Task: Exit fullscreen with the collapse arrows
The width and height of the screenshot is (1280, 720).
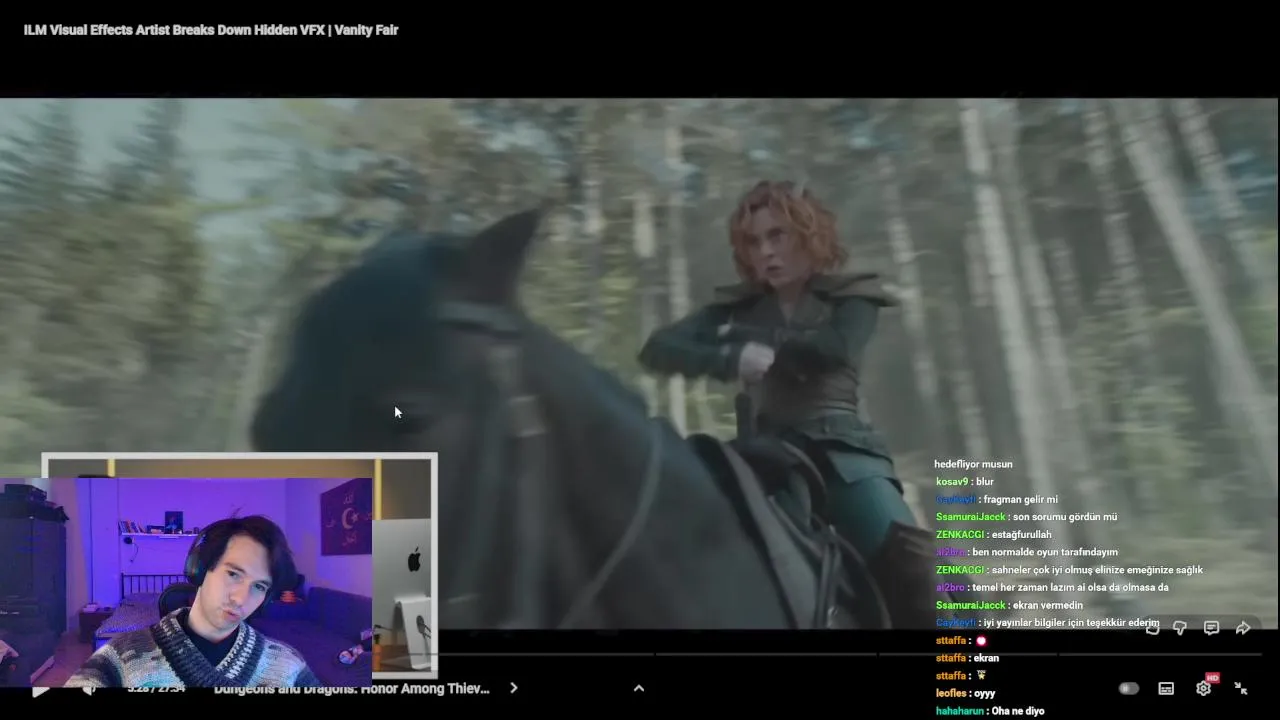Action: pyautogui.click(x=1241, y=688)
